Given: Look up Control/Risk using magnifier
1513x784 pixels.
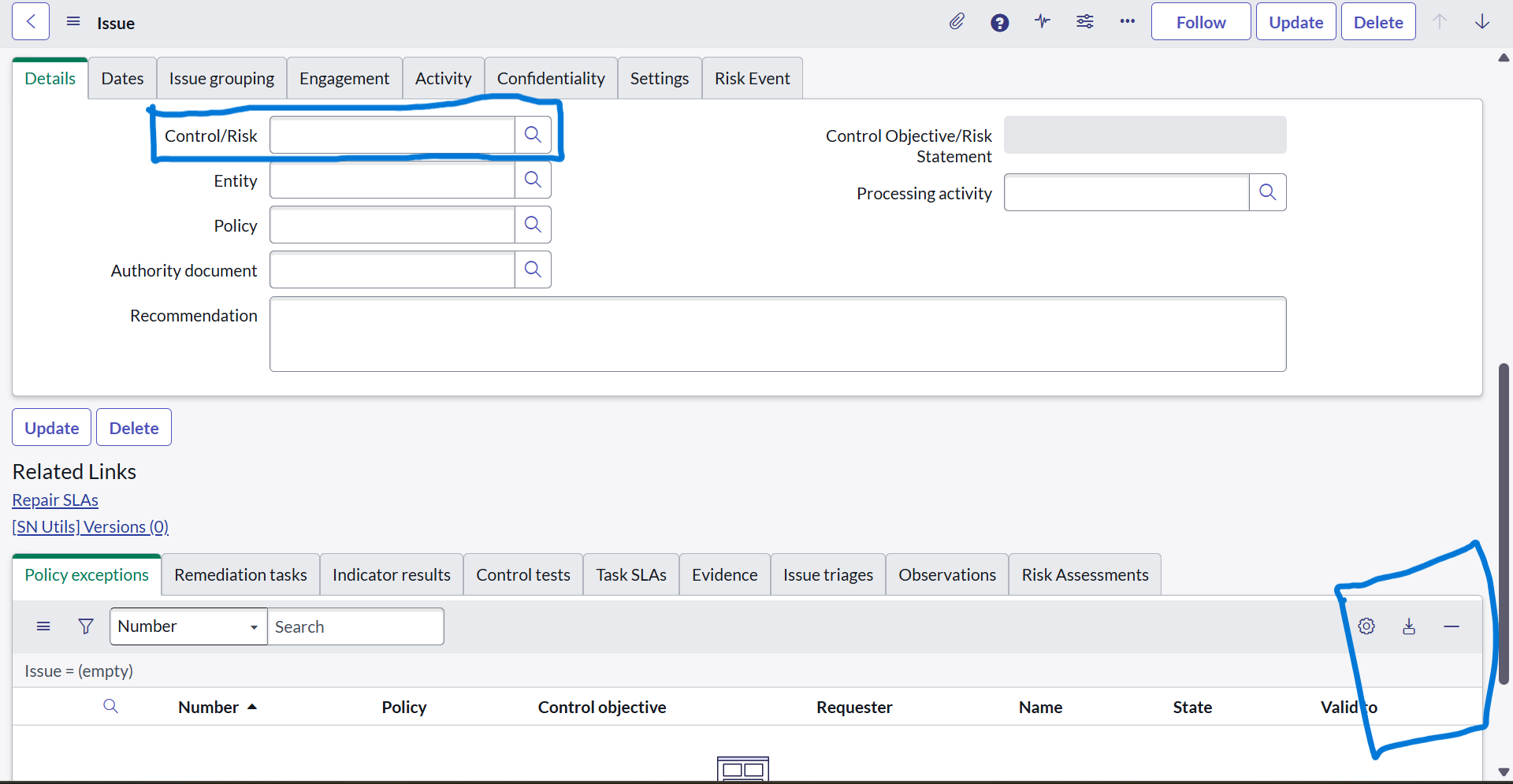Looking at the screenshot, I should (x=533, y=135).
